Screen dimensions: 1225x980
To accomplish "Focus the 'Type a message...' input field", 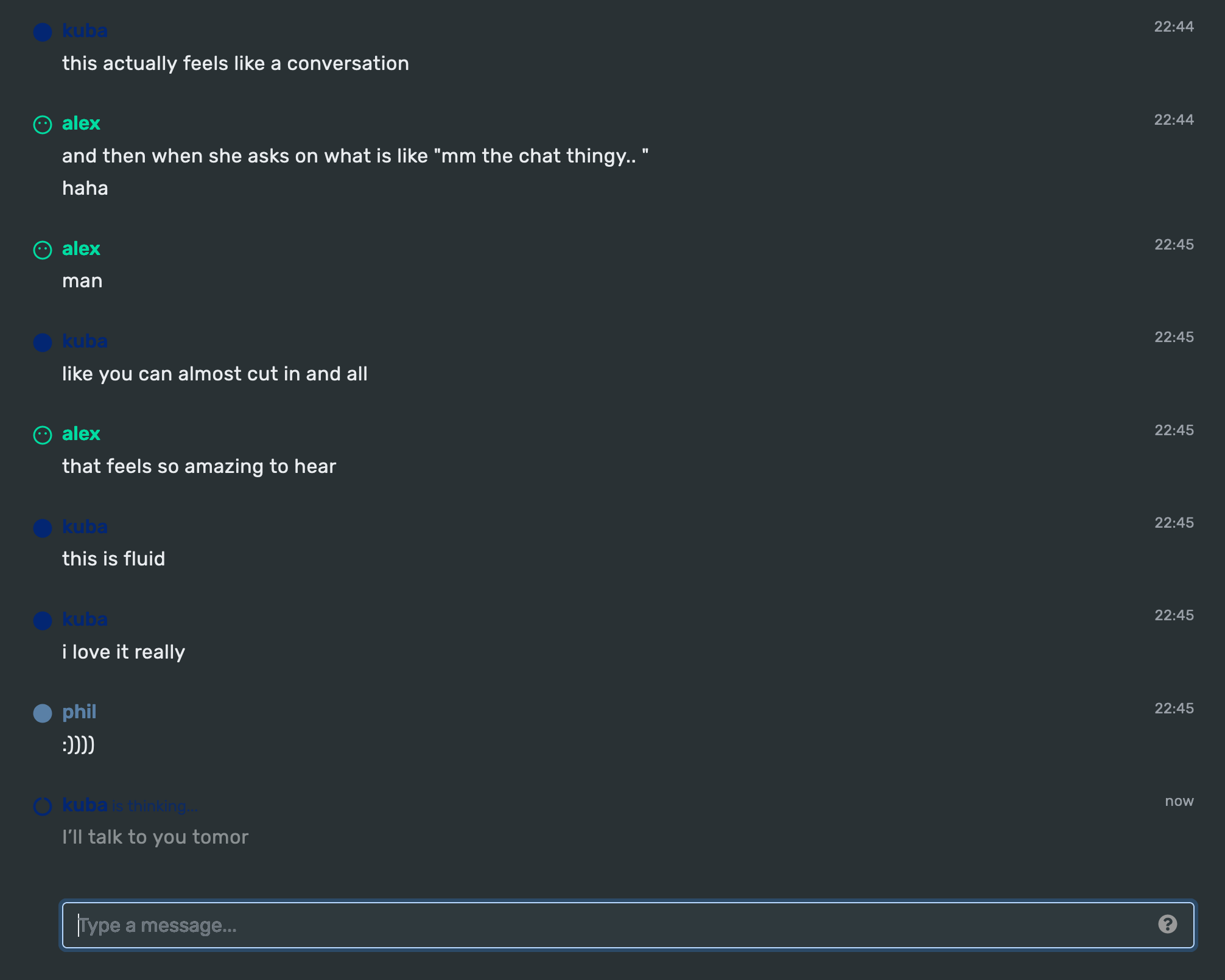I will coord(628,925).
